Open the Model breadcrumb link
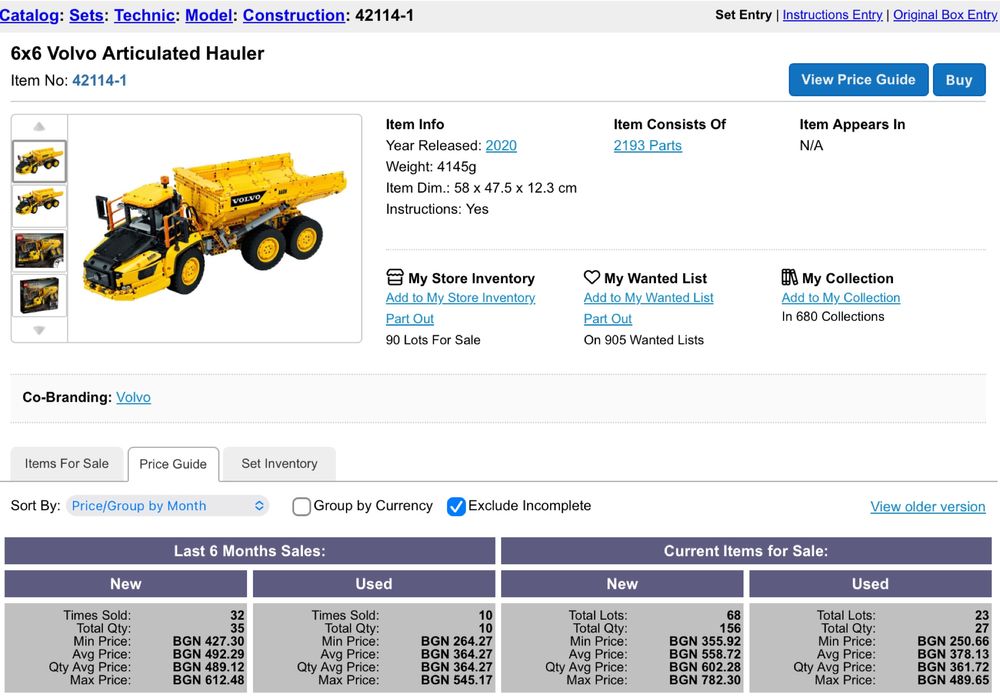Image resolution: width=1000 pixels, height=698 pixels. pos(209,15)
